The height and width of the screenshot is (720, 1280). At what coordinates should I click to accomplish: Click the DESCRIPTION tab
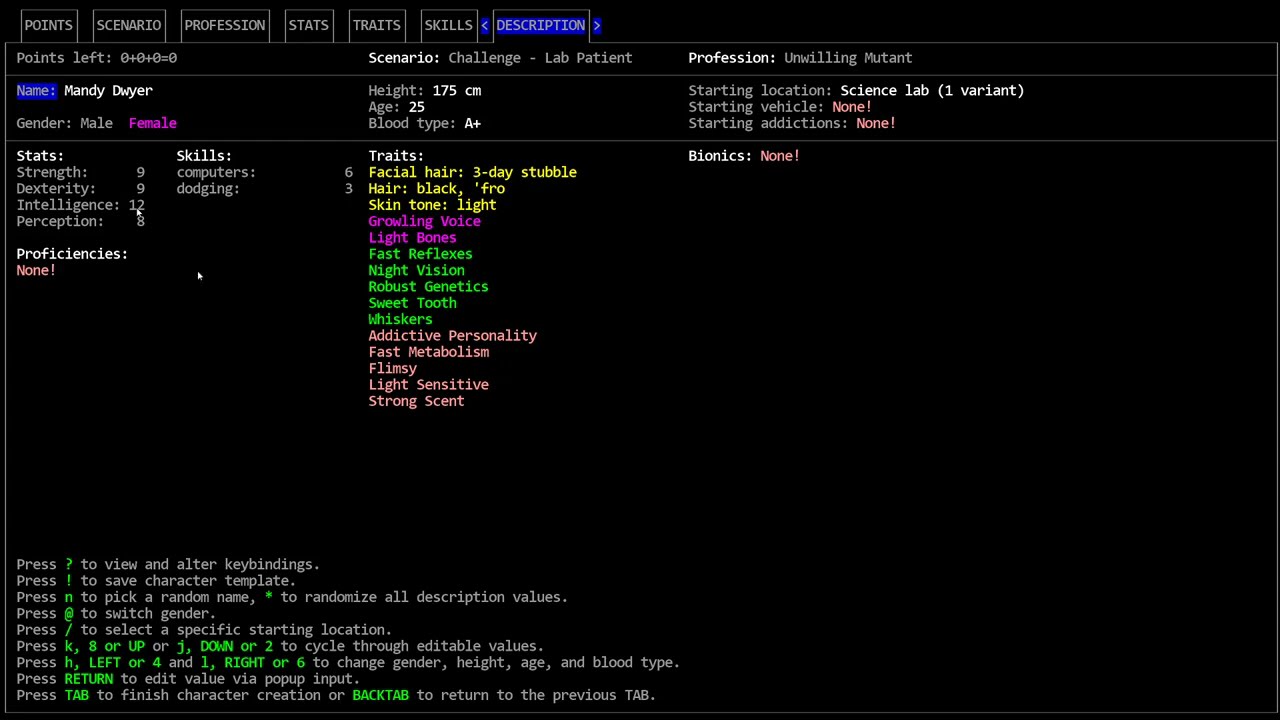540,25
